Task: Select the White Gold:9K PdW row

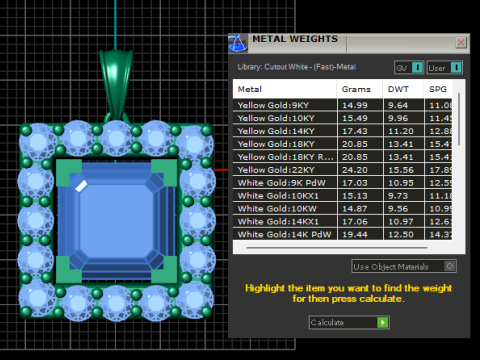Action: click(342, 183)
